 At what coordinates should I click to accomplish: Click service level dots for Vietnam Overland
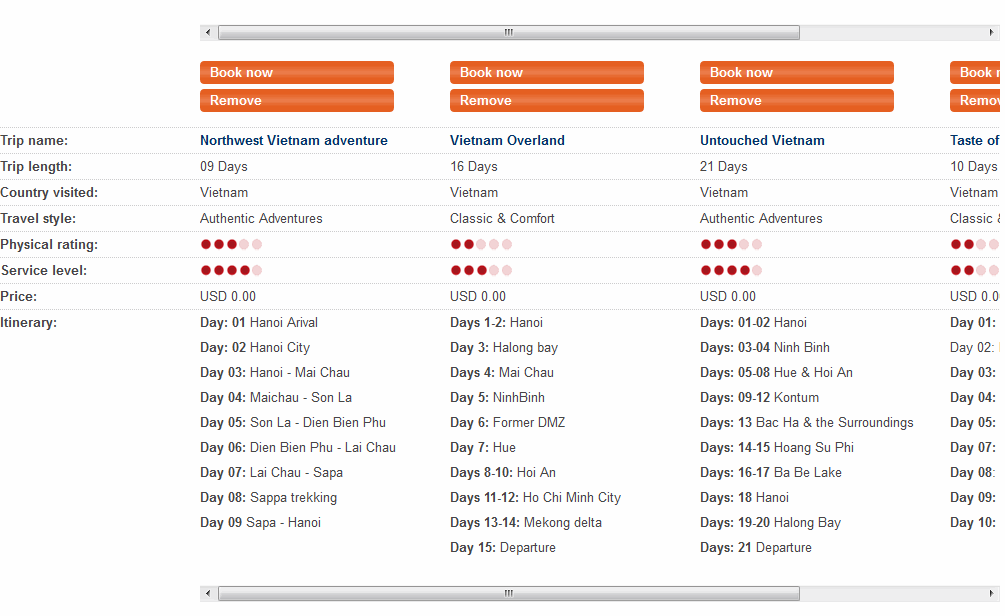pyautogui.click(x=481, y=271)
